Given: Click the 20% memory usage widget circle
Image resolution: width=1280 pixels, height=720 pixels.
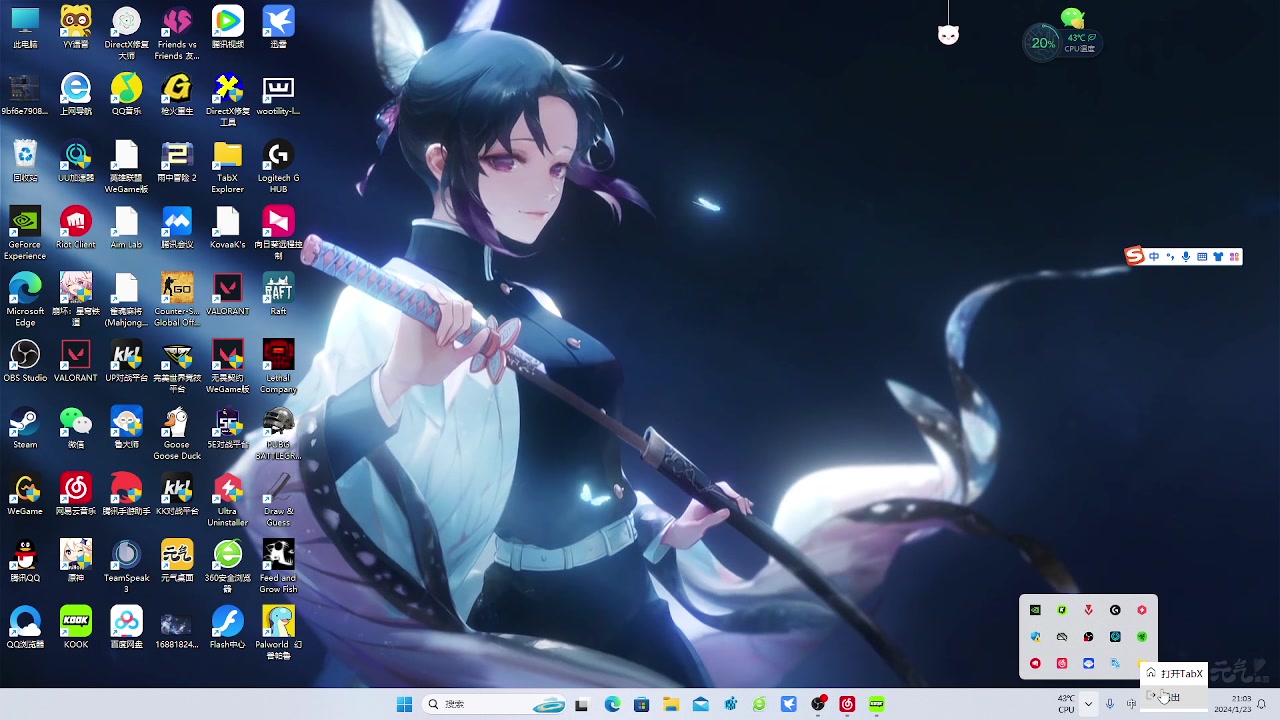Looking at the screenshot, I should coord(1043,43).
